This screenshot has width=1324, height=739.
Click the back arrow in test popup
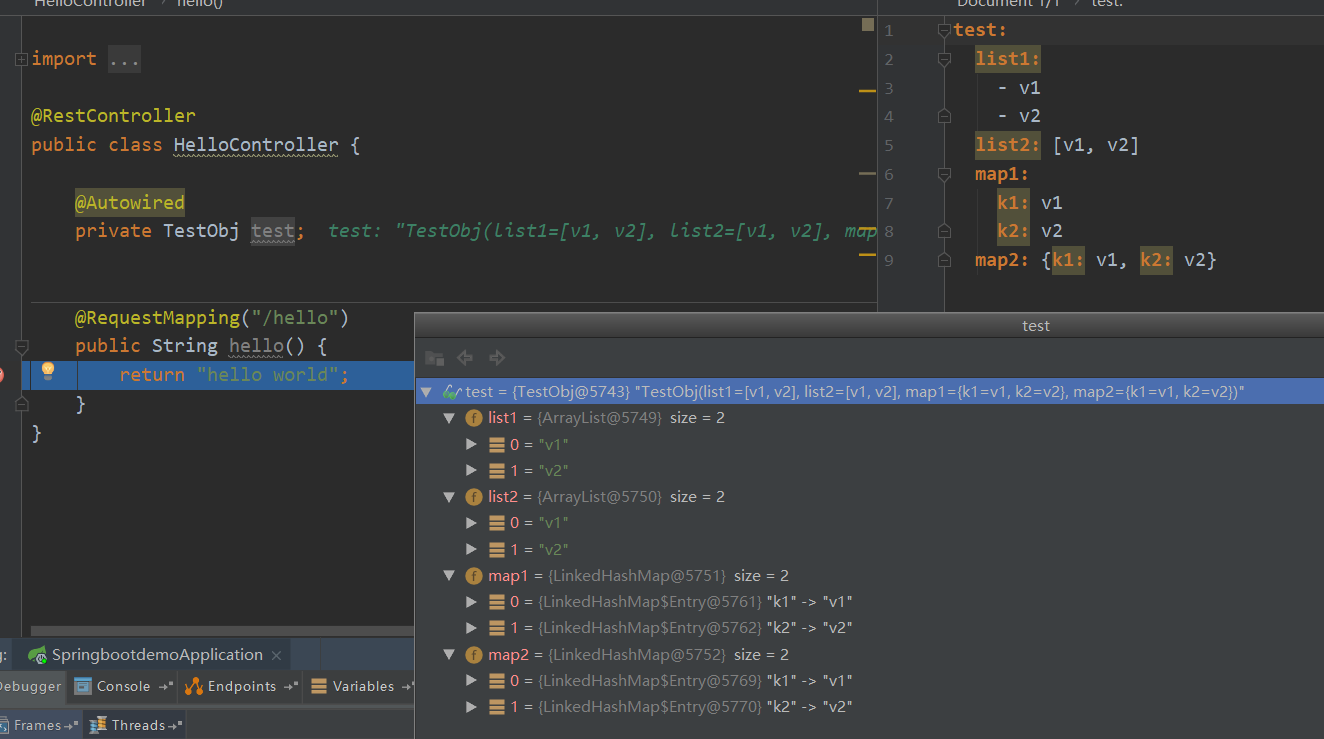(465, 358)
